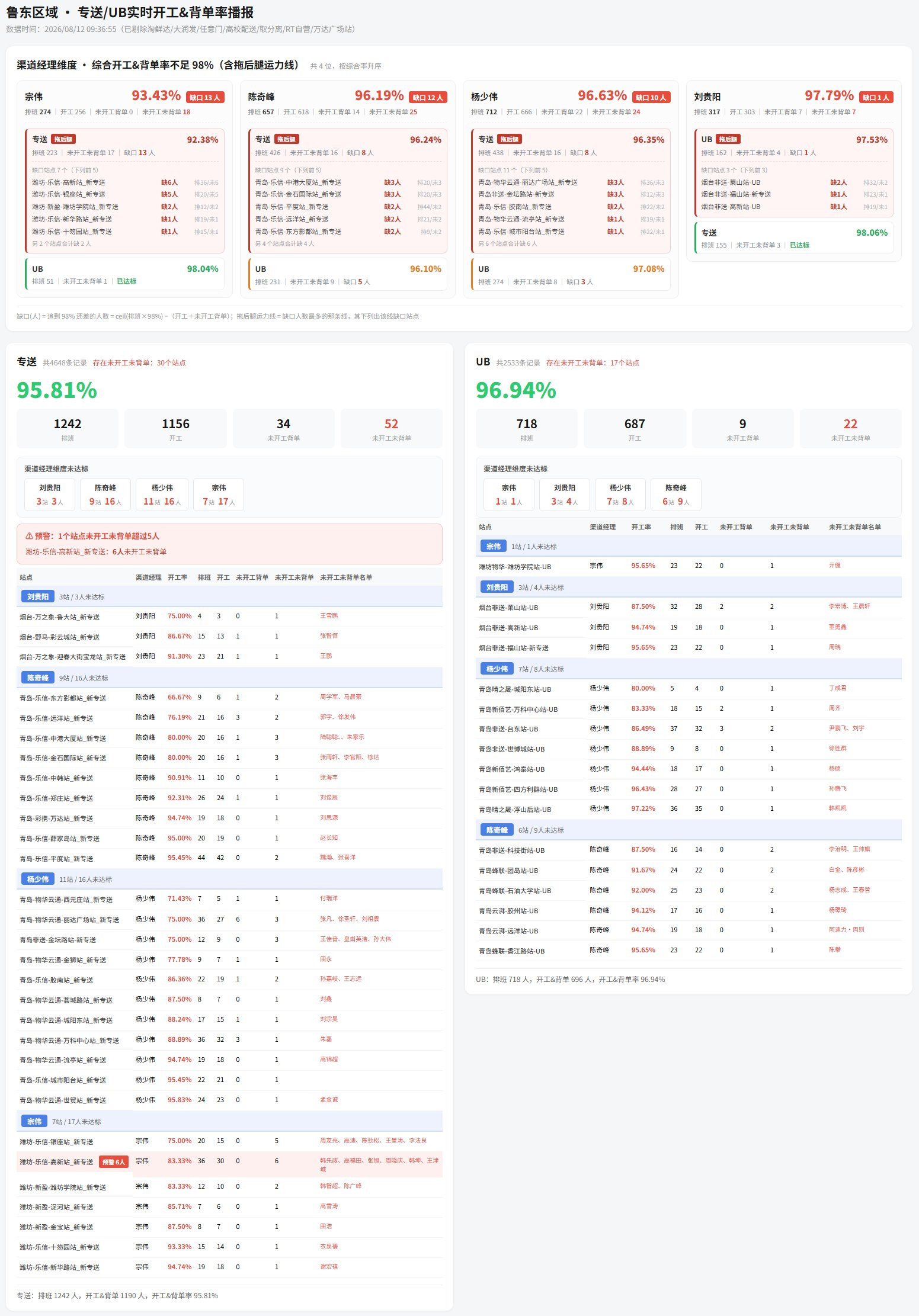
Task: Select the 96.19% rate on 陈奇峰's card
Action: (379, 95)
